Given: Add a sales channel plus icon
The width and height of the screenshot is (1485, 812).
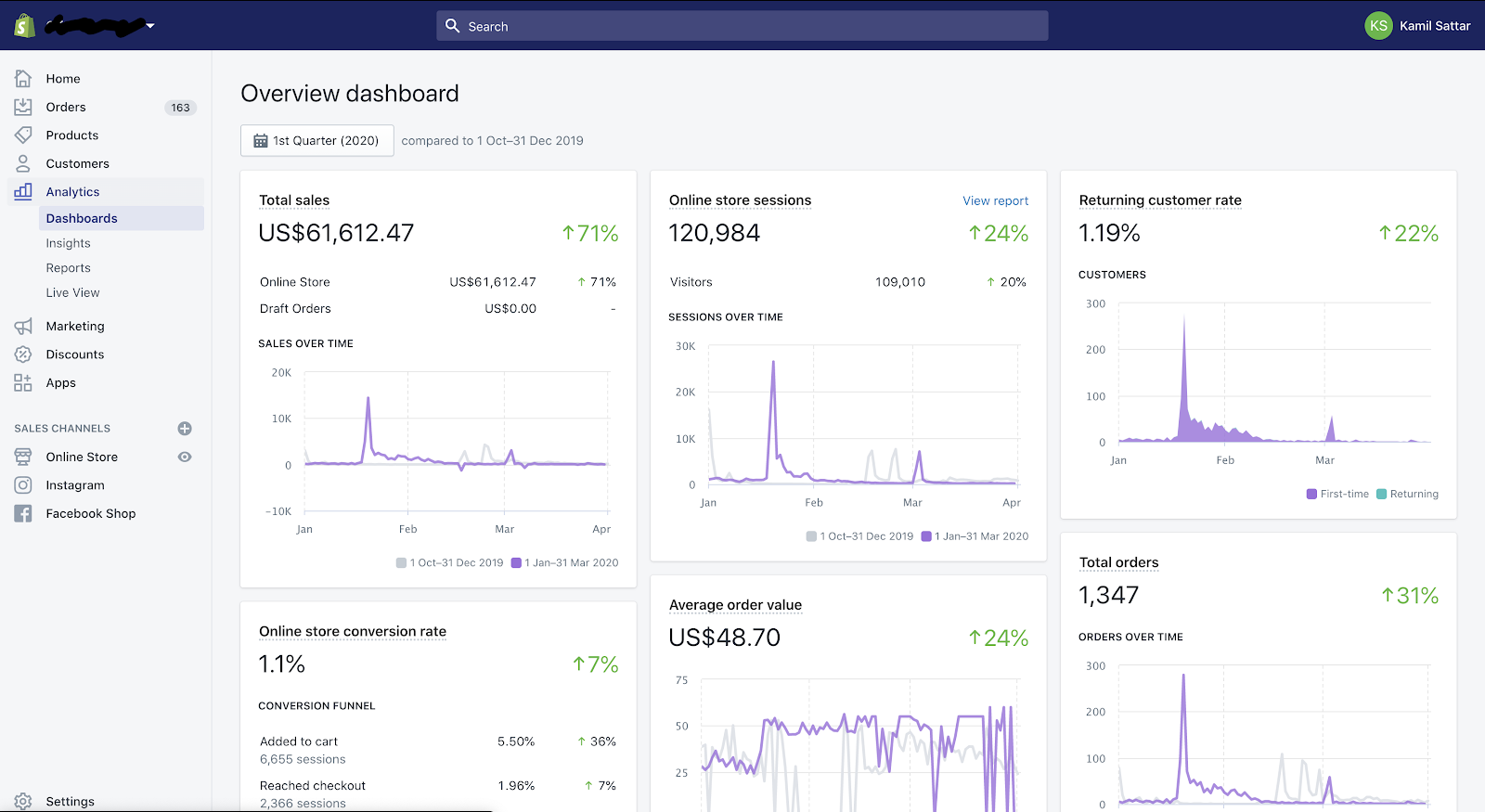Looking at the screenshot, I should click(x=185, y=429).
